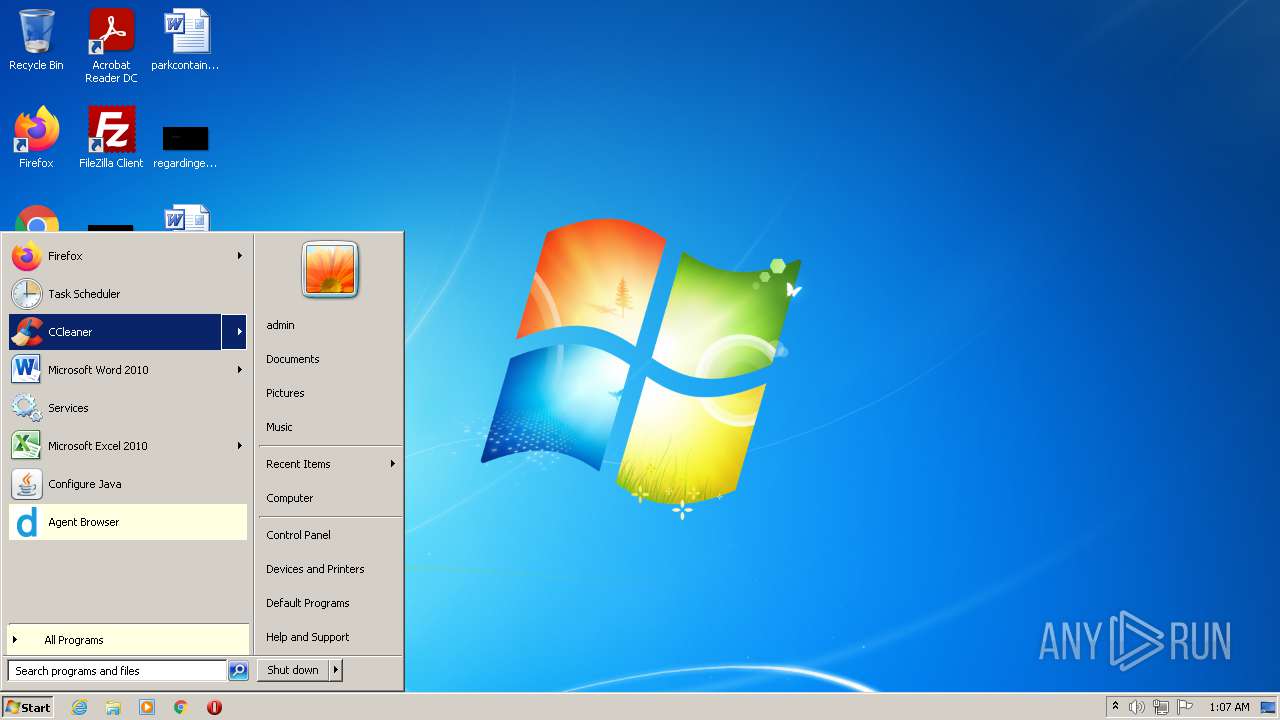Click Action Center flag icon
The width and height of the screenshot is (1280, 720).
point(1185,707)
